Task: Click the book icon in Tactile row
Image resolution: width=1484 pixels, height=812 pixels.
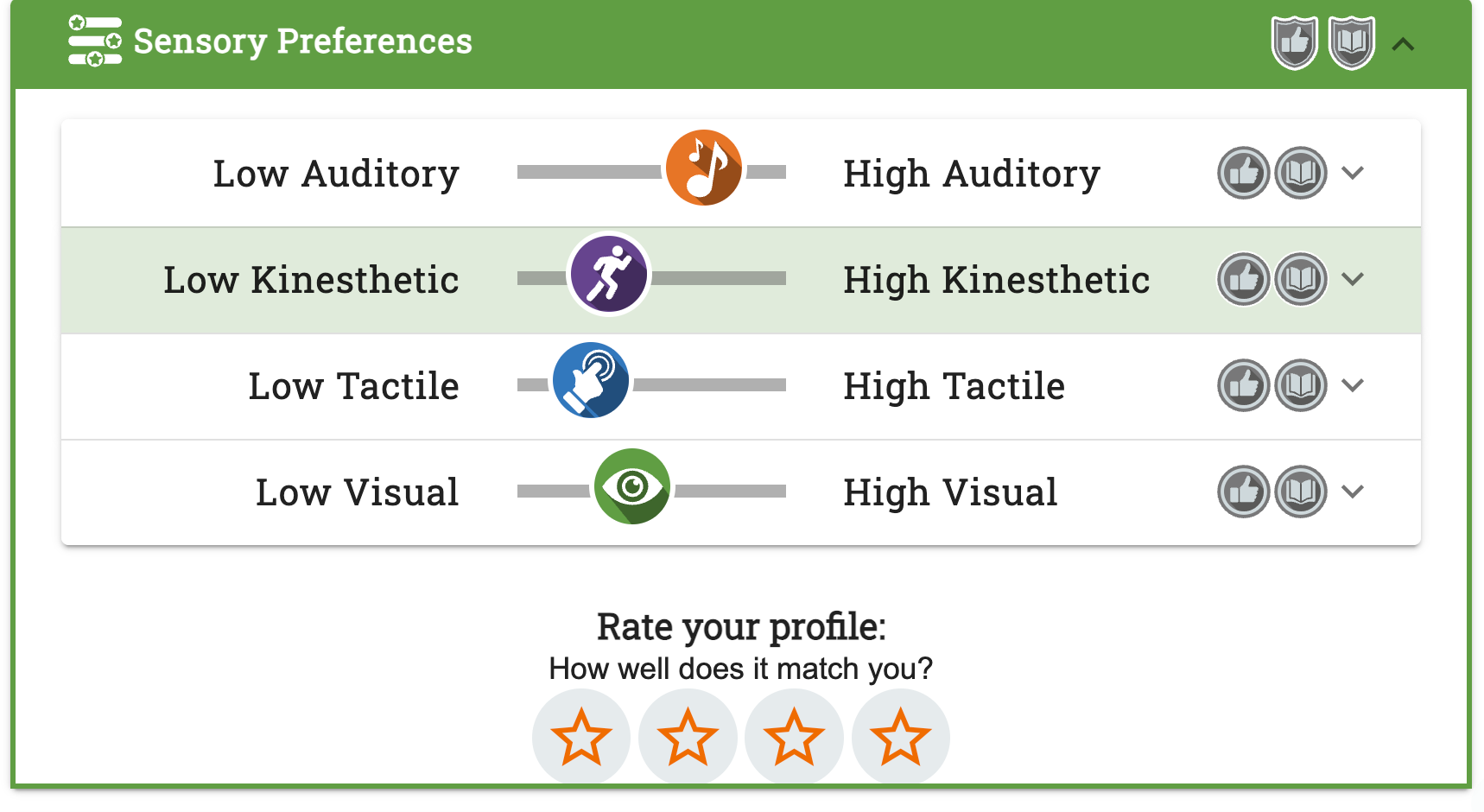Action: coord(1301,385)
